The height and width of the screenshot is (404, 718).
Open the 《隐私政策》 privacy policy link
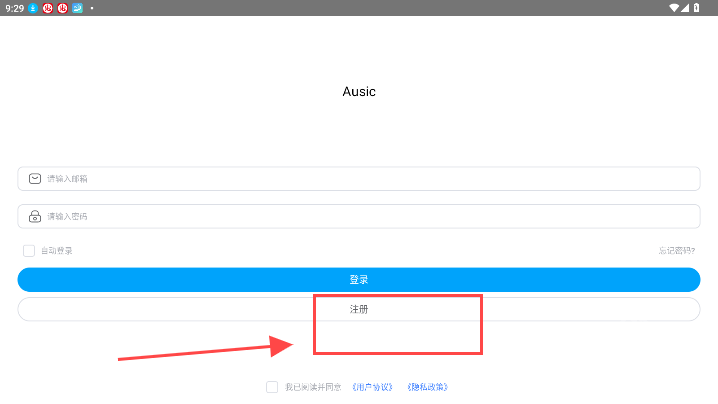coord(427,387)
